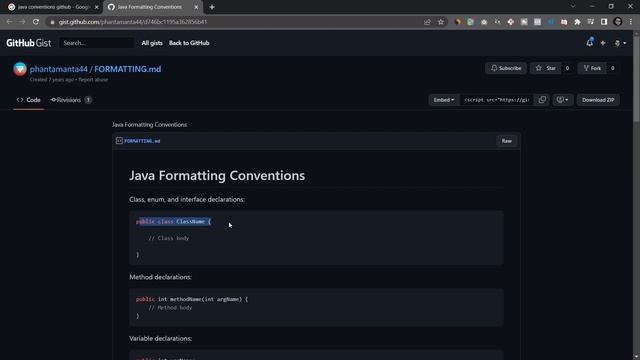Screen dimensions: 640x360
Task: Open the save-to-desktop dropdown
Action: [562, 100]
